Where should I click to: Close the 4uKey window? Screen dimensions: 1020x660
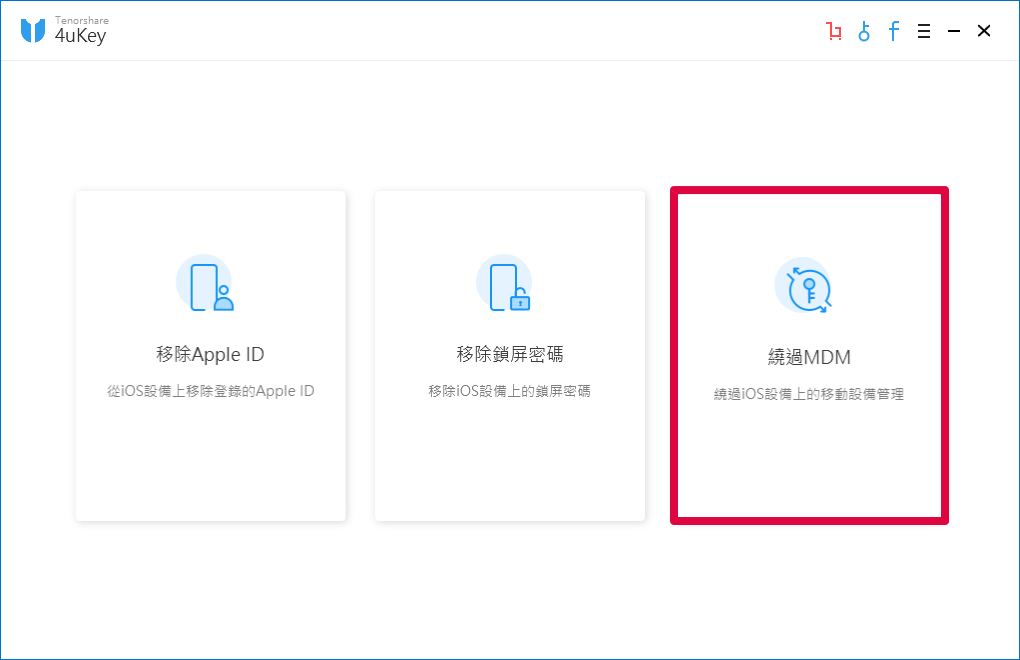[984, 31]
